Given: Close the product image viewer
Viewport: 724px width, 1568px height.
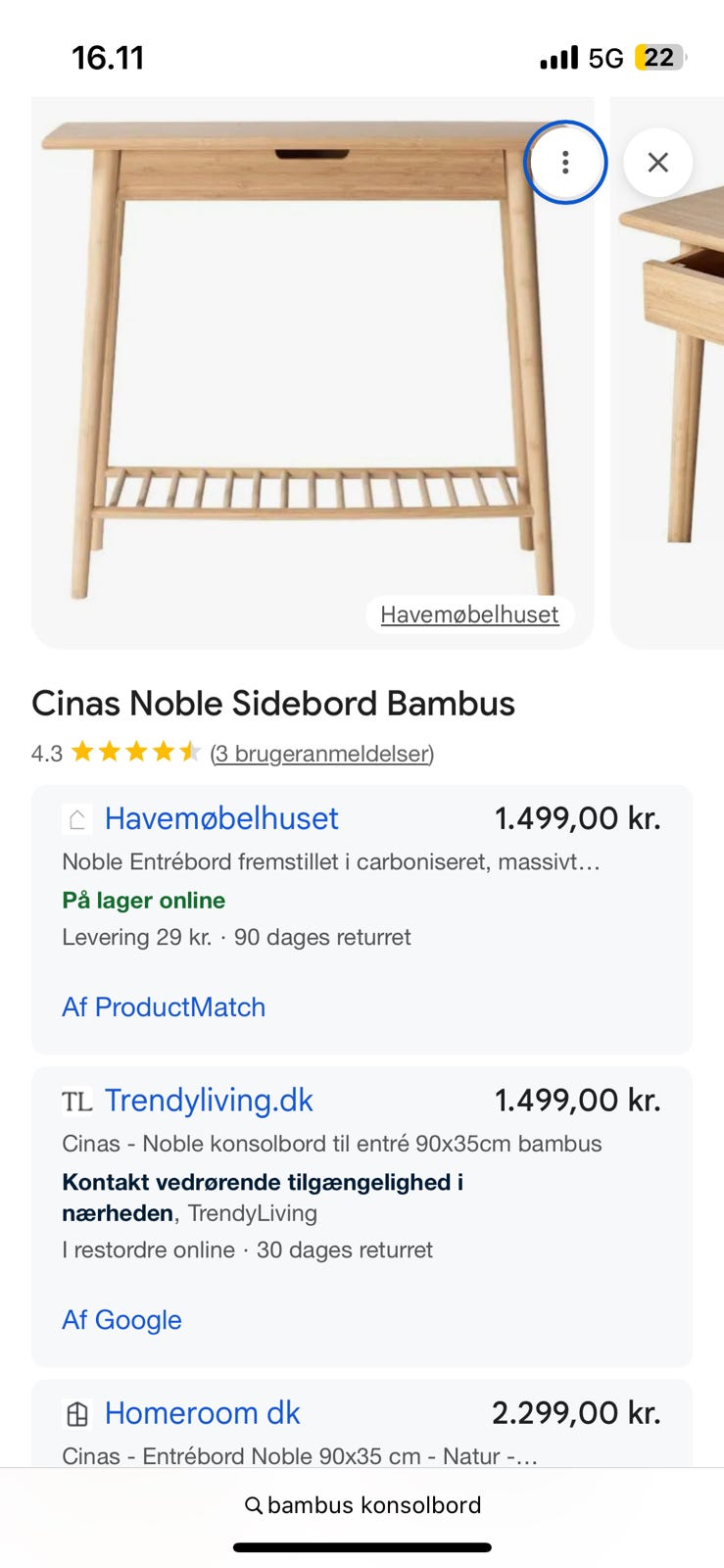Looking at the screenshot, I should click(x=657, y=163).
